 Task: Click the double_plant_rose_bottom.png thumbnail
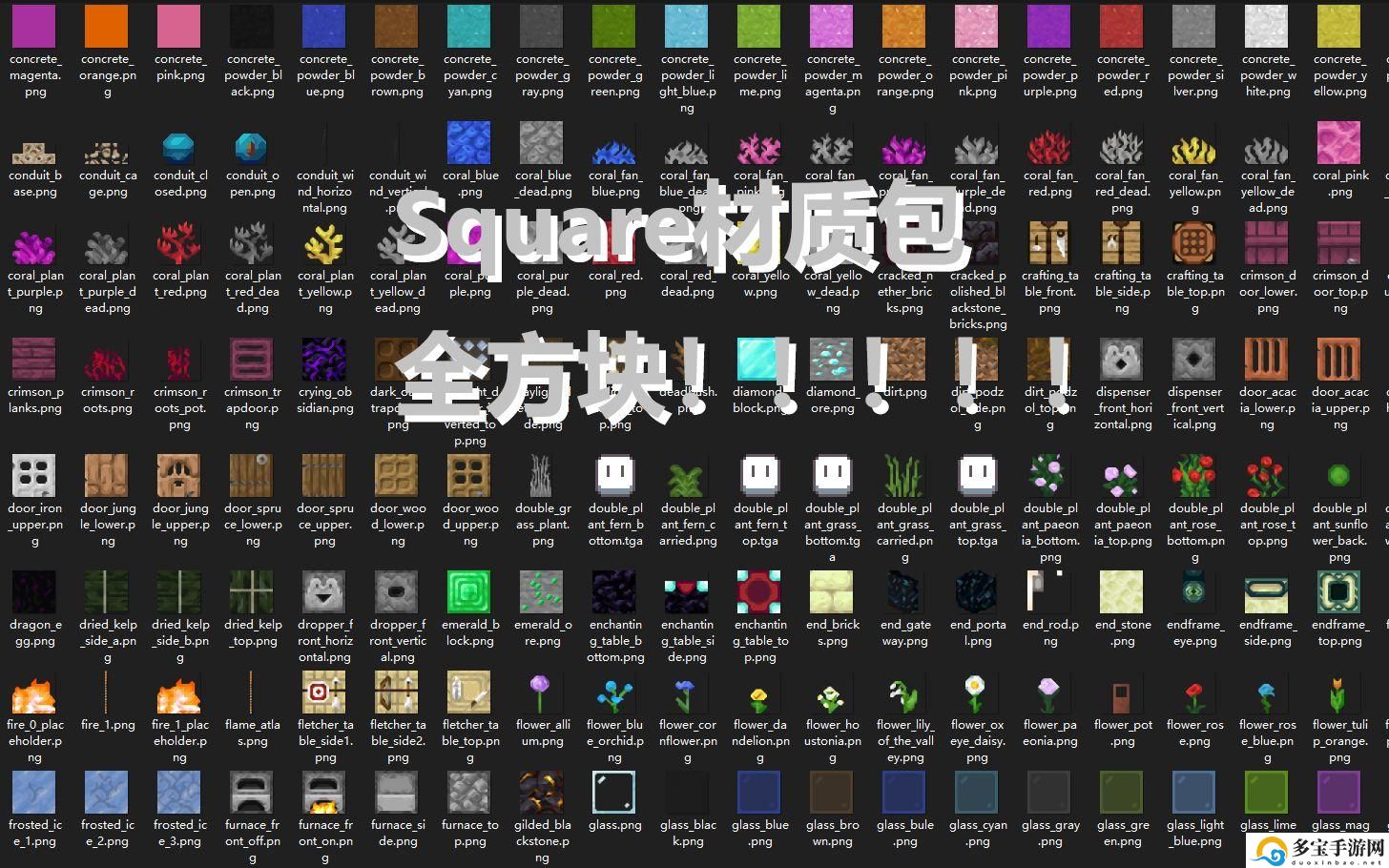pyautogui.click(x=1194, y=475)
